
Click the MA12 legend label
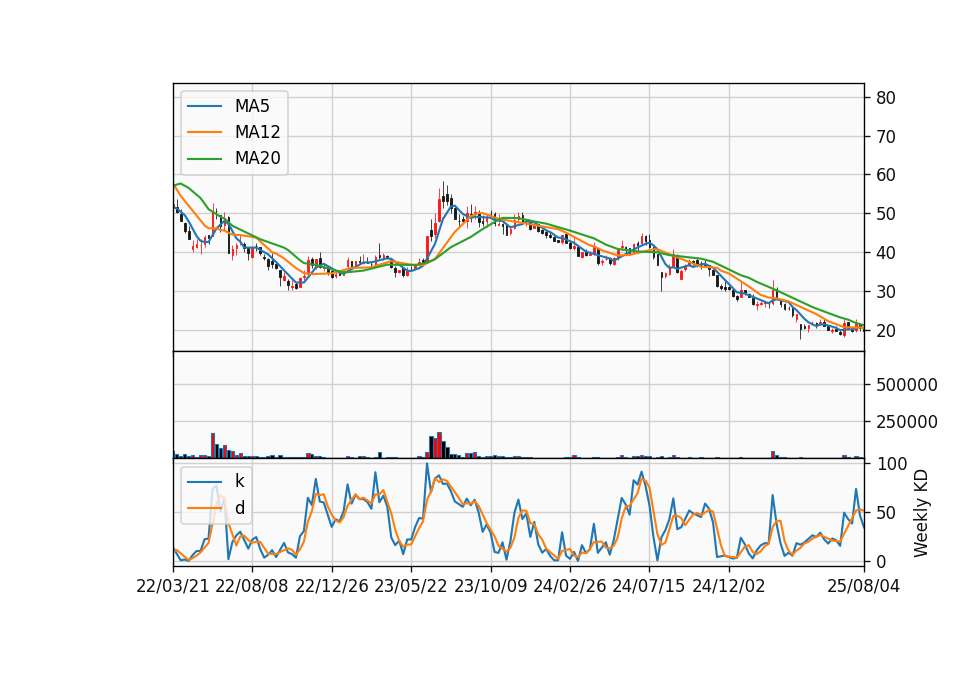coord(257,132)
